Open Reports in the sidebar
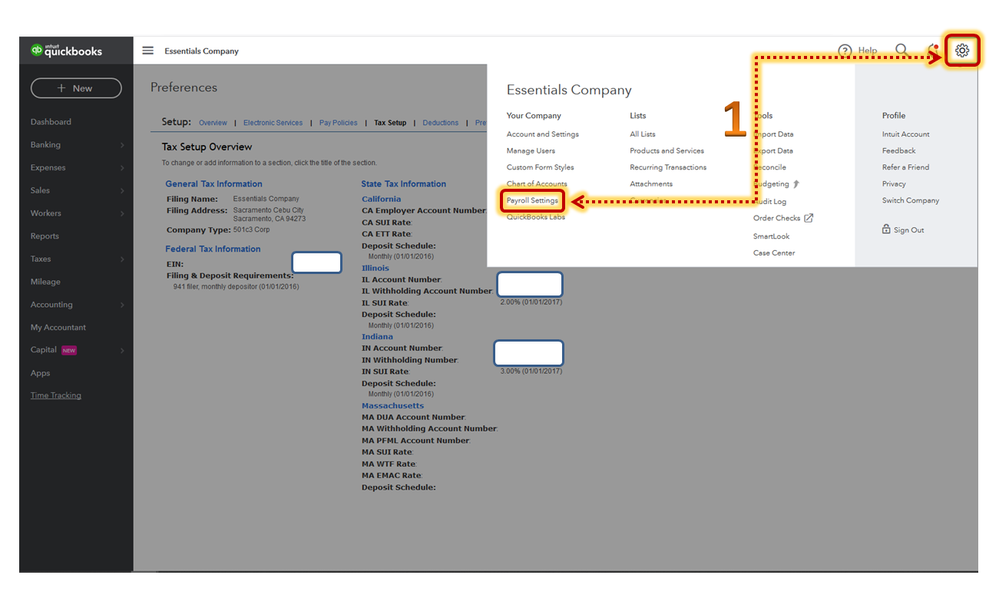The width and height of the screenshot is (999, 591). coord(45,236)
